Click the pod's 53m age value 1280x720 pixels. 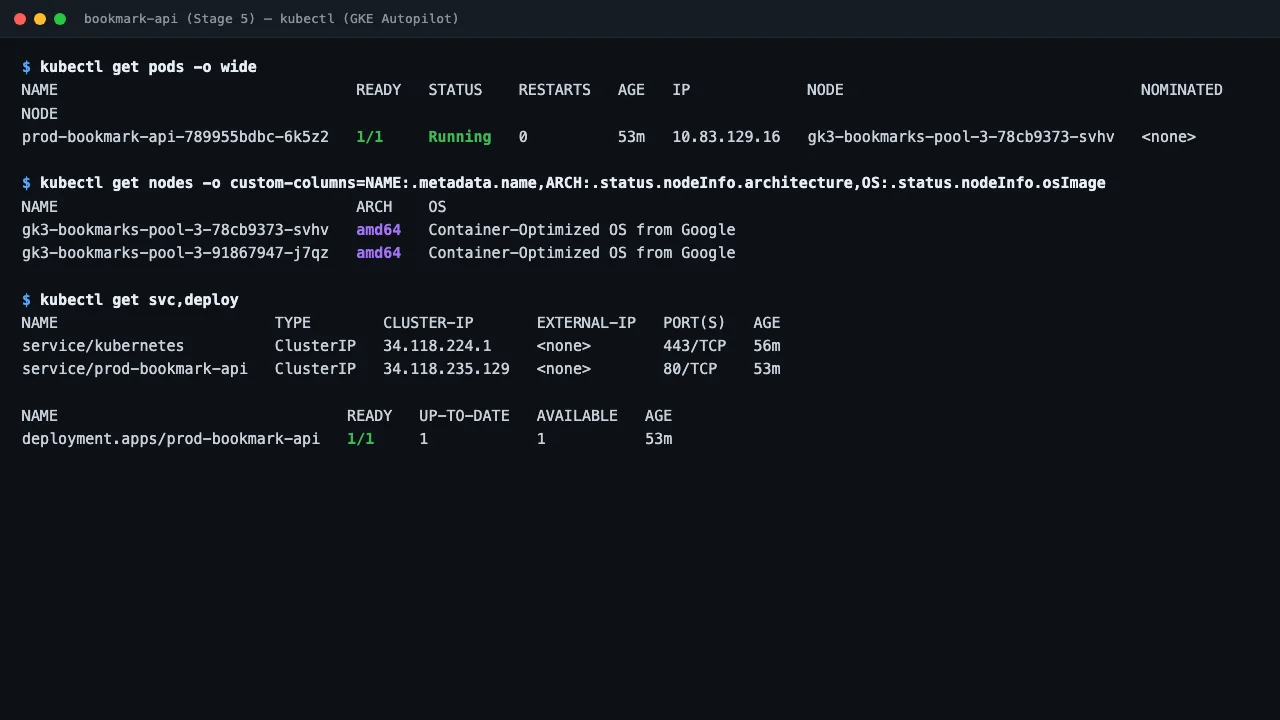point(631,137)
